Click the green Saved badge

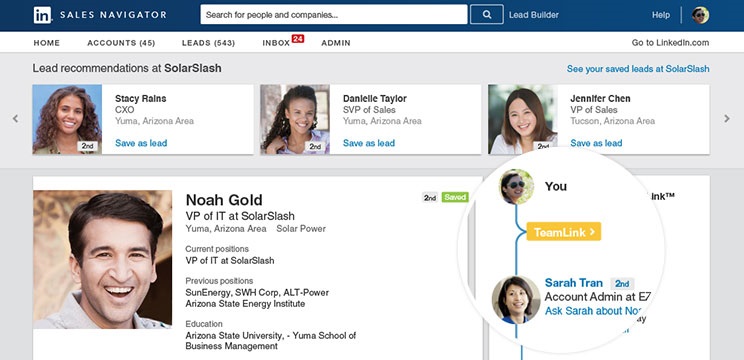tap(455, 197)
